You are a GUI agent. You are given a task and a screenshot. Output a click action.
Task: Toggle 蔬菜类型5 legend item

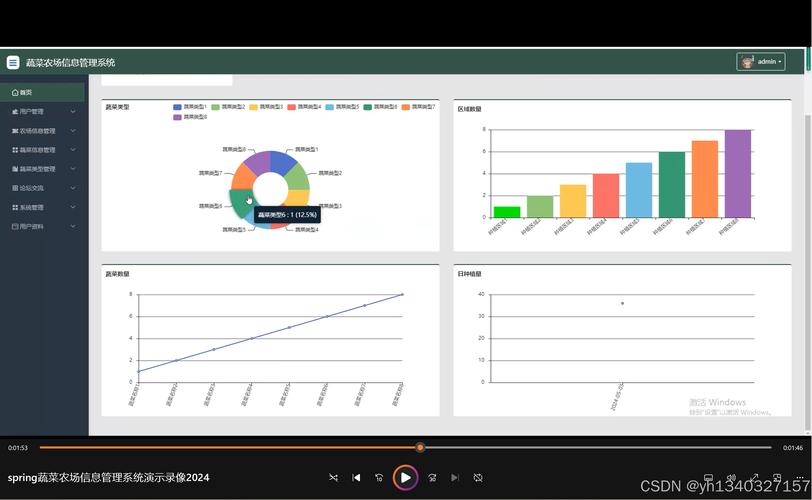coord(342,107)
